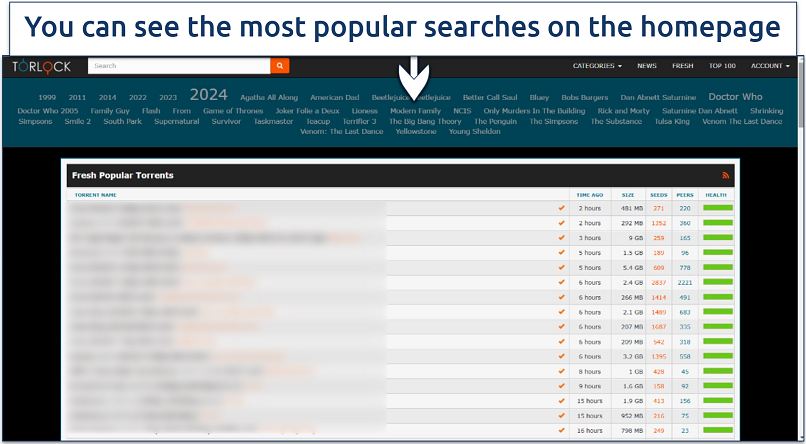Screen dimensions: 806x444
Task: Click the green health bar in the 952 MB row
Action: click(718, 415)
